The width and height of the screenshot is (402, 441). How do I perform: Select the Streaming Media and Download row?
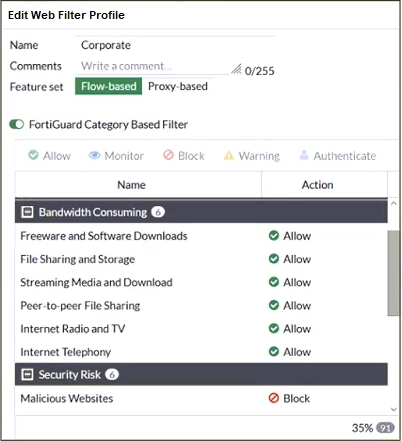click(x=201, y=282)
